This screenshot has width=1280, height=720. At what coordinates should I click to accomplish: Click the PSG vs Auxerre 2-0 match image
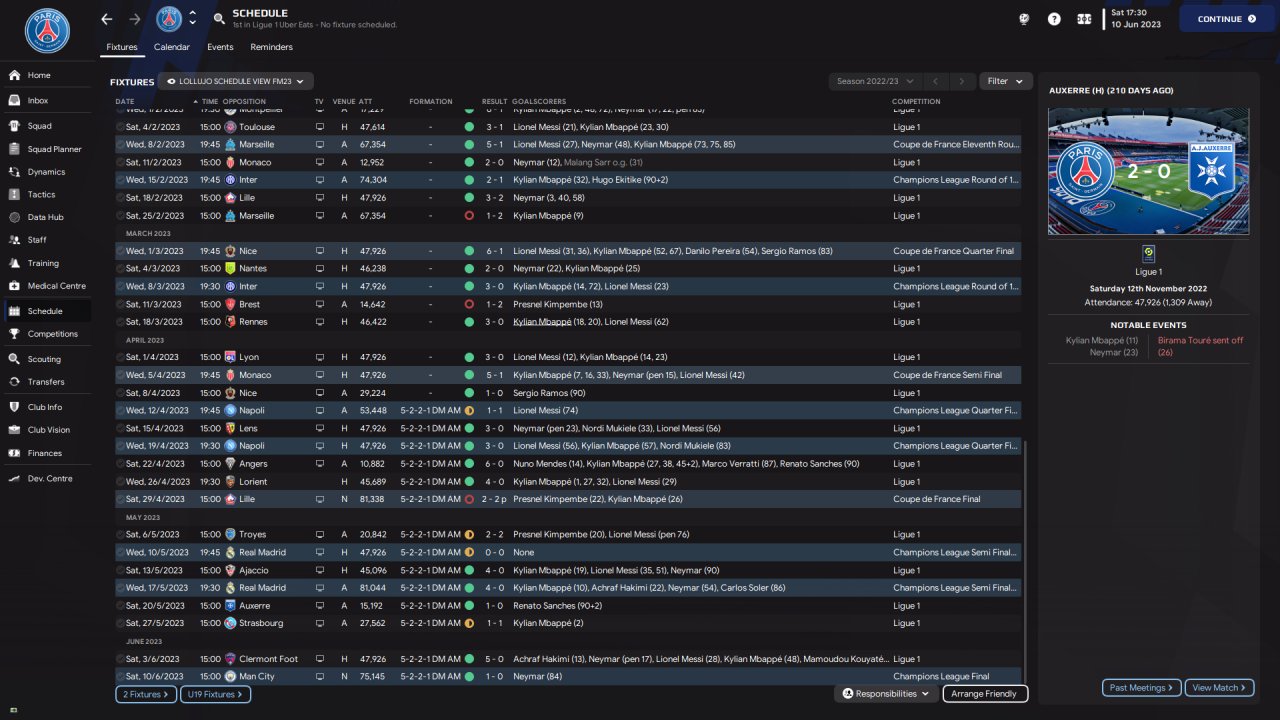click(1148, 171)
